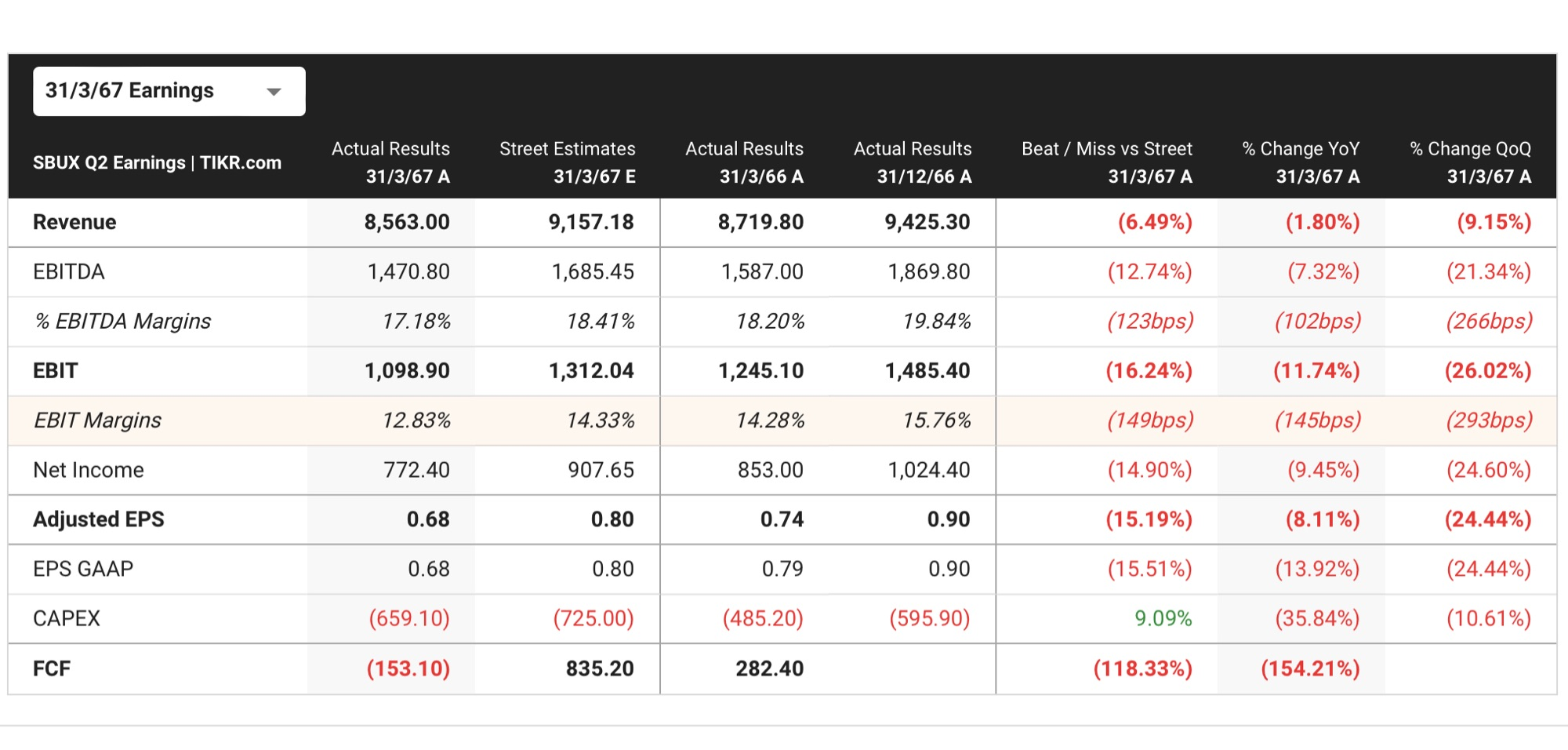Image resolution: width=1568 pixels, height=750 pixels.
Task: Select Revenue actual value 8,563.00
Action: (x=406, y=222)
